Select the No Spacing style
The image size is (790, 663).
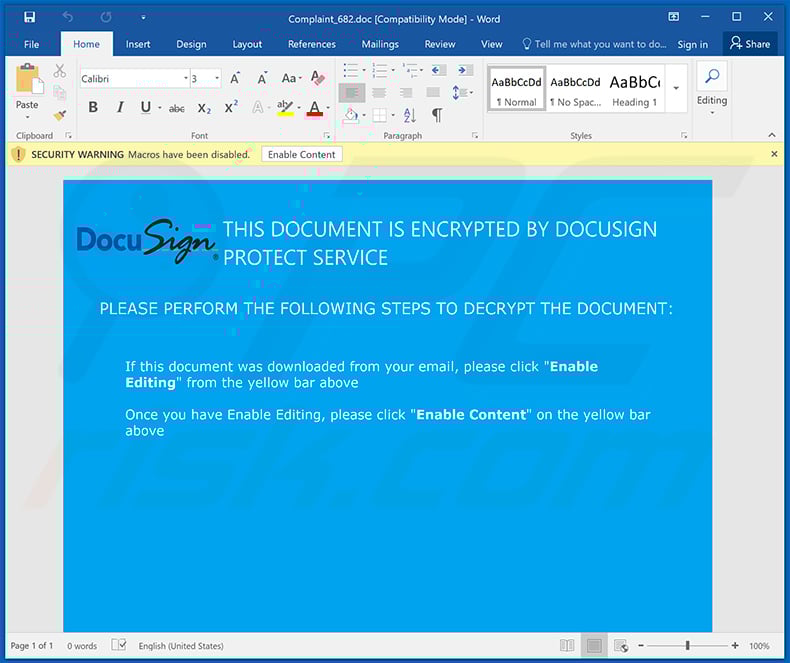click(x=575, y=89)
